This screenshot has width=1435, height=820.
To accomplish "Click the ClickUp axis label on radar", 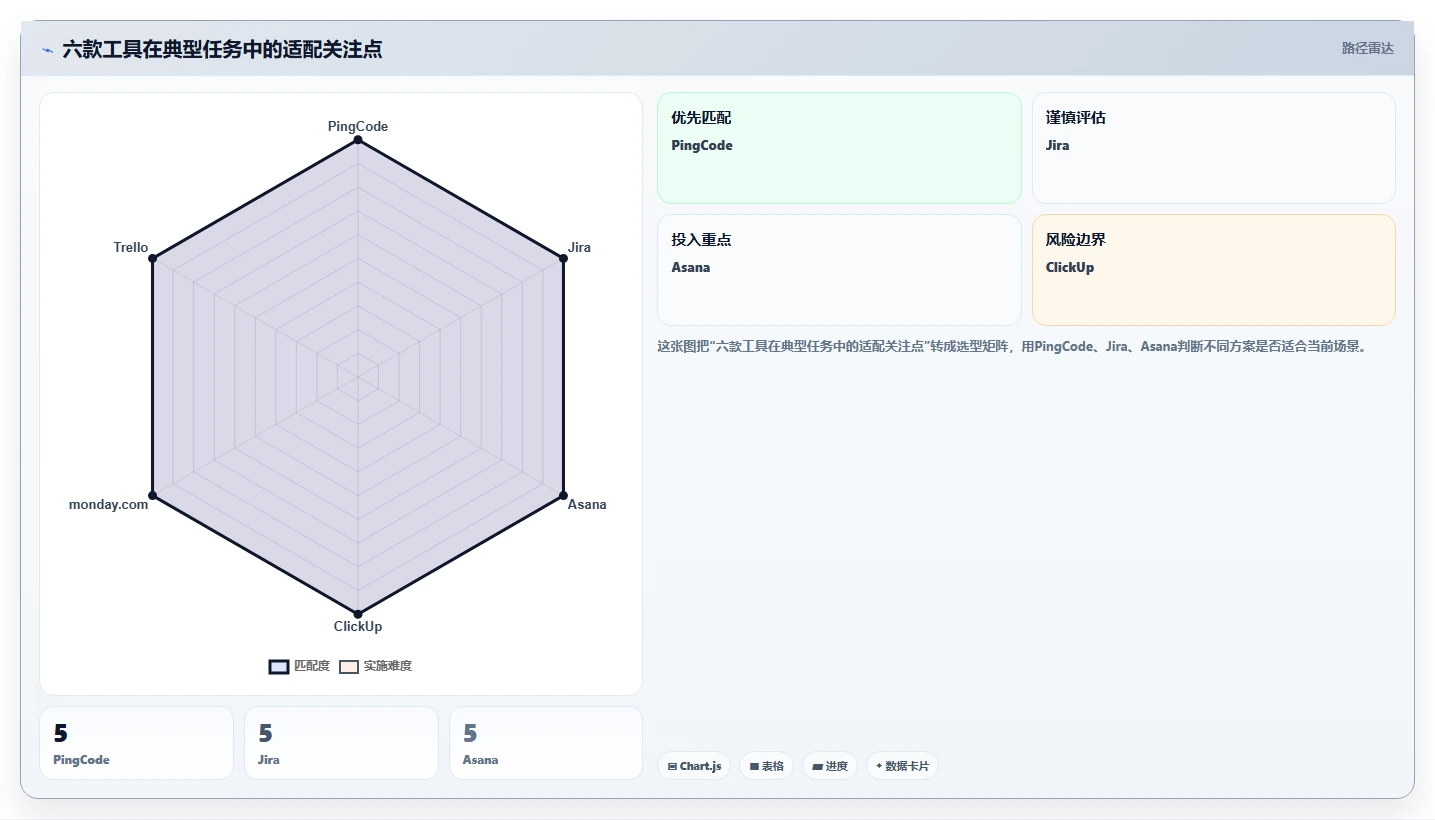I will [358, 626].
